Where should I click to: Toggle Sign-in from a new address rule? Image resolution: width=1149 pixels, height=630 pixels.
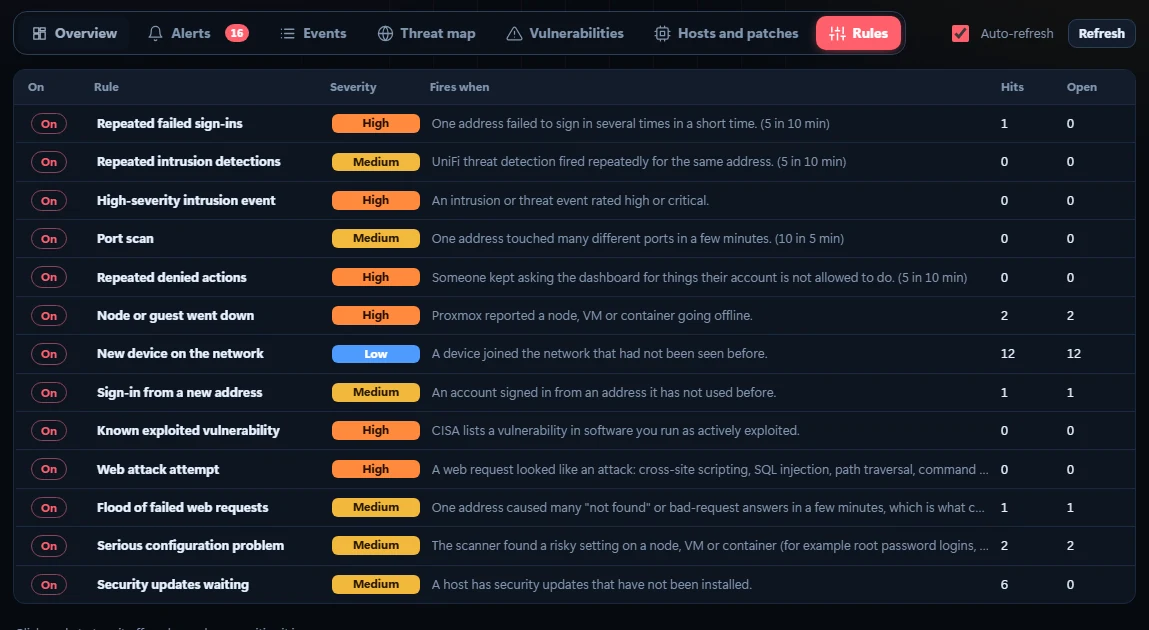point(49,393)
